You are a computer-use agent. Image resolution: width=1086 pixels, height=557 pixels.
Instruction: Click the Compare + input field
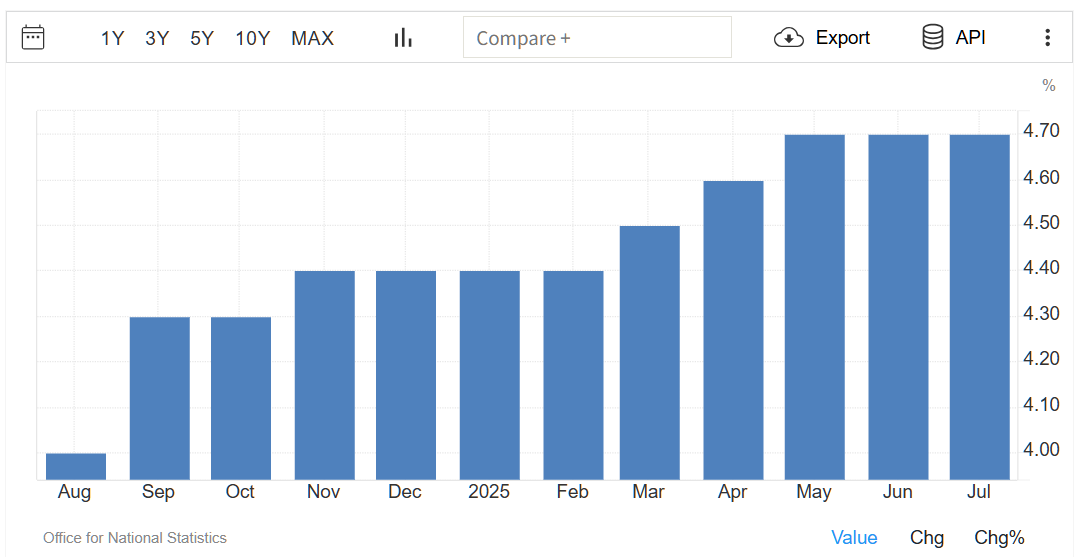(x=597, y=37)
